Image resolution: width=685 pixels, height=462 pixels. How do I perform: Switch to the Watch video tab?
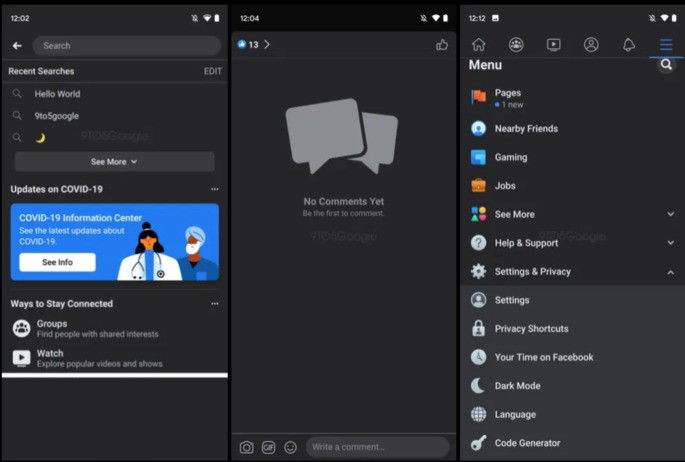point(554,44)
